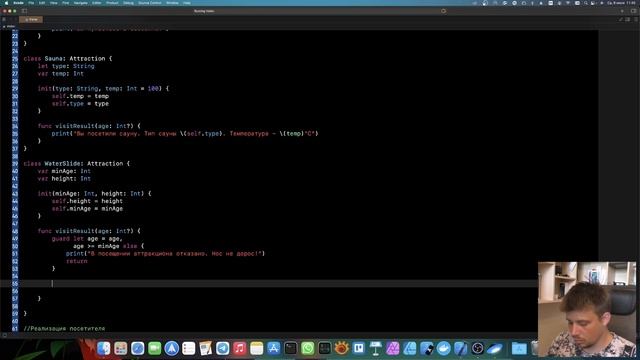Click the 'return' keyword line
Viewport: 640px width, 360px height.
[x=77, y=261]
